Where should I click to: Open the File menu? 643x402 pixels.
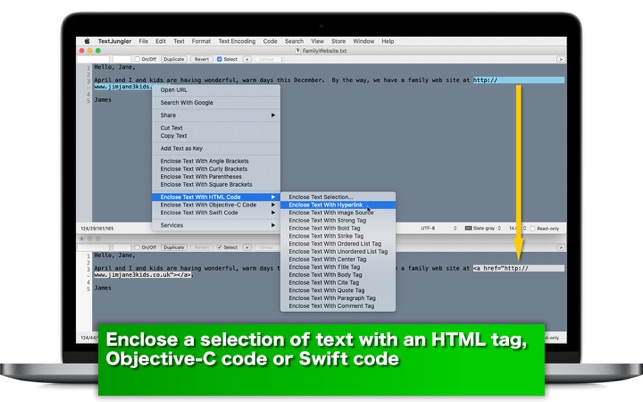(143, 41)
